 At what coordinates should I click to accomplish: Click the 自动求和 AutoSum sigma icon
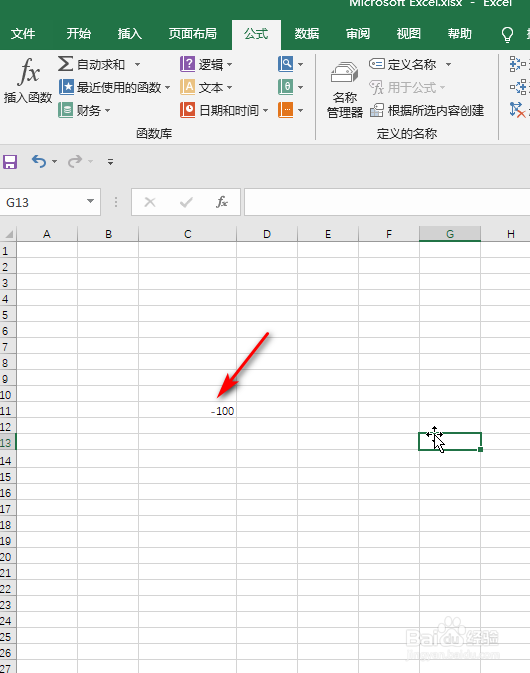click(65, 64)
